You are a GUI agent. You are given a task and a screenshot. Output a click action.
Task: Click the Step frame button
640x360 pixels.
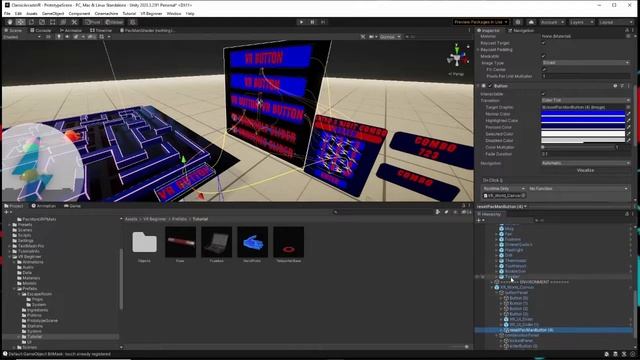[x=323, y=22]
